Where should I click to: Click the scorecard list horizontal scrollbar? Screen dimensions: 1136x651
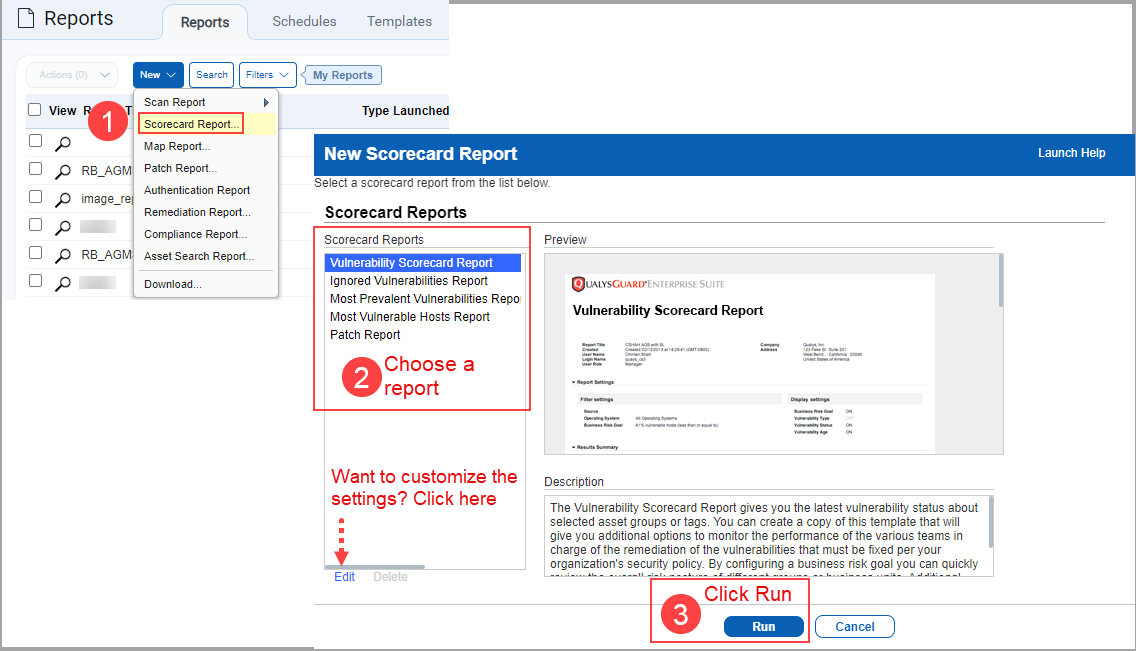[375, 567]
